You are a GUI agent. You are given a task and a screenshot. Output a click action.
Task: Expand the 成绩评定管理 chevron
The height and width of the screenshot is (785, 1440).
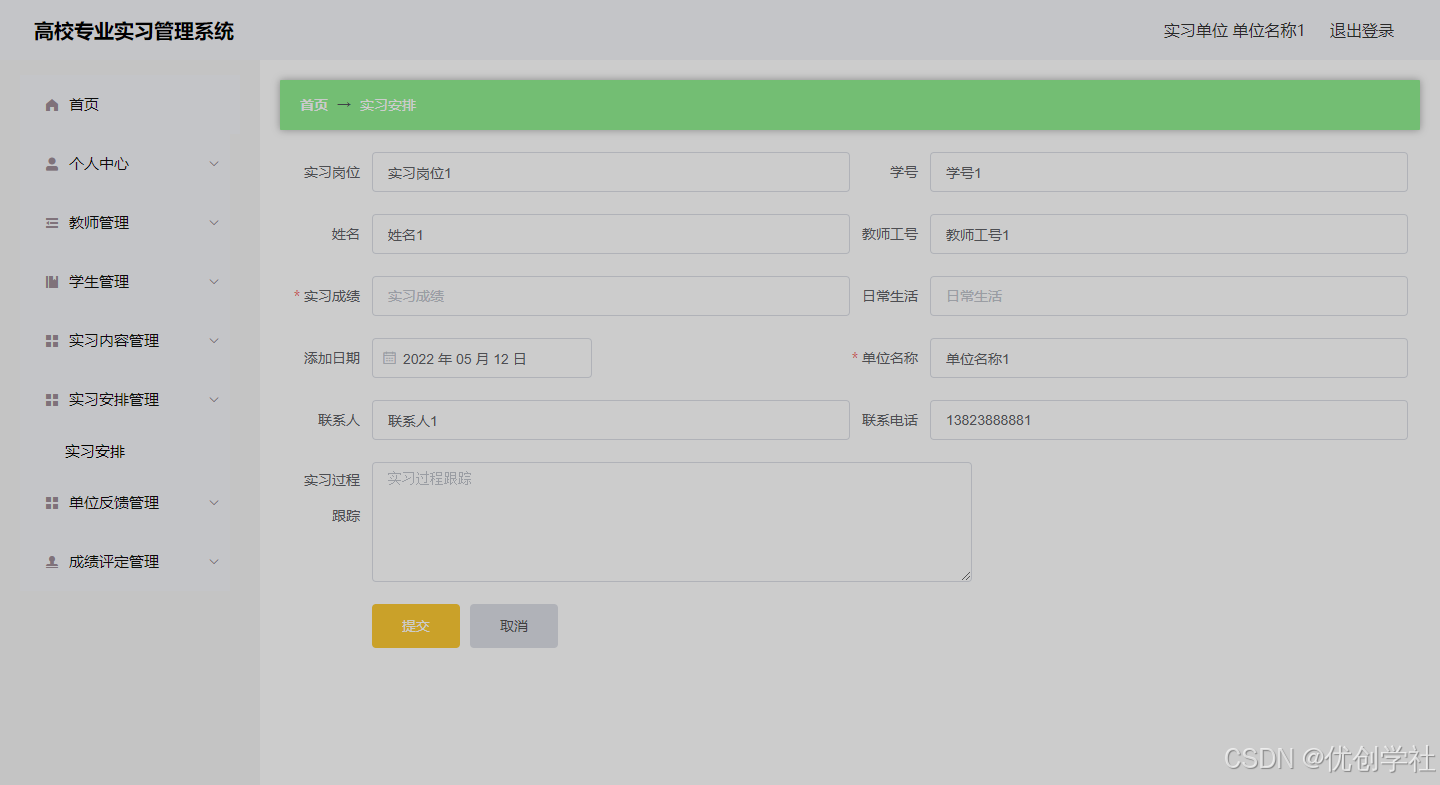(x=214, y=562)
